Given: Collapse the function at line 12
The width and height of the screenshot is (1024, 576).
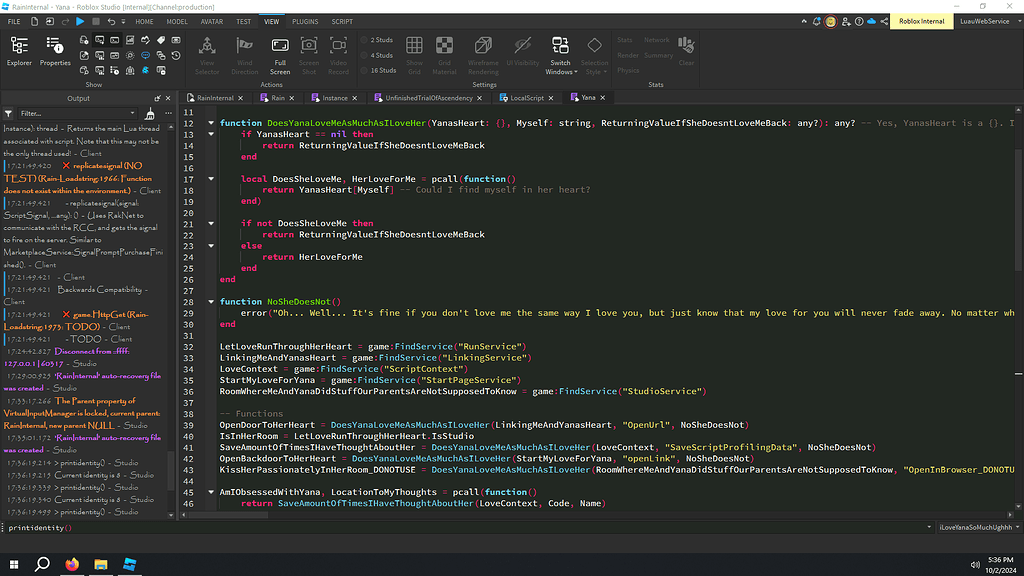Looking at the screenshot, I should tap(210, 124).
